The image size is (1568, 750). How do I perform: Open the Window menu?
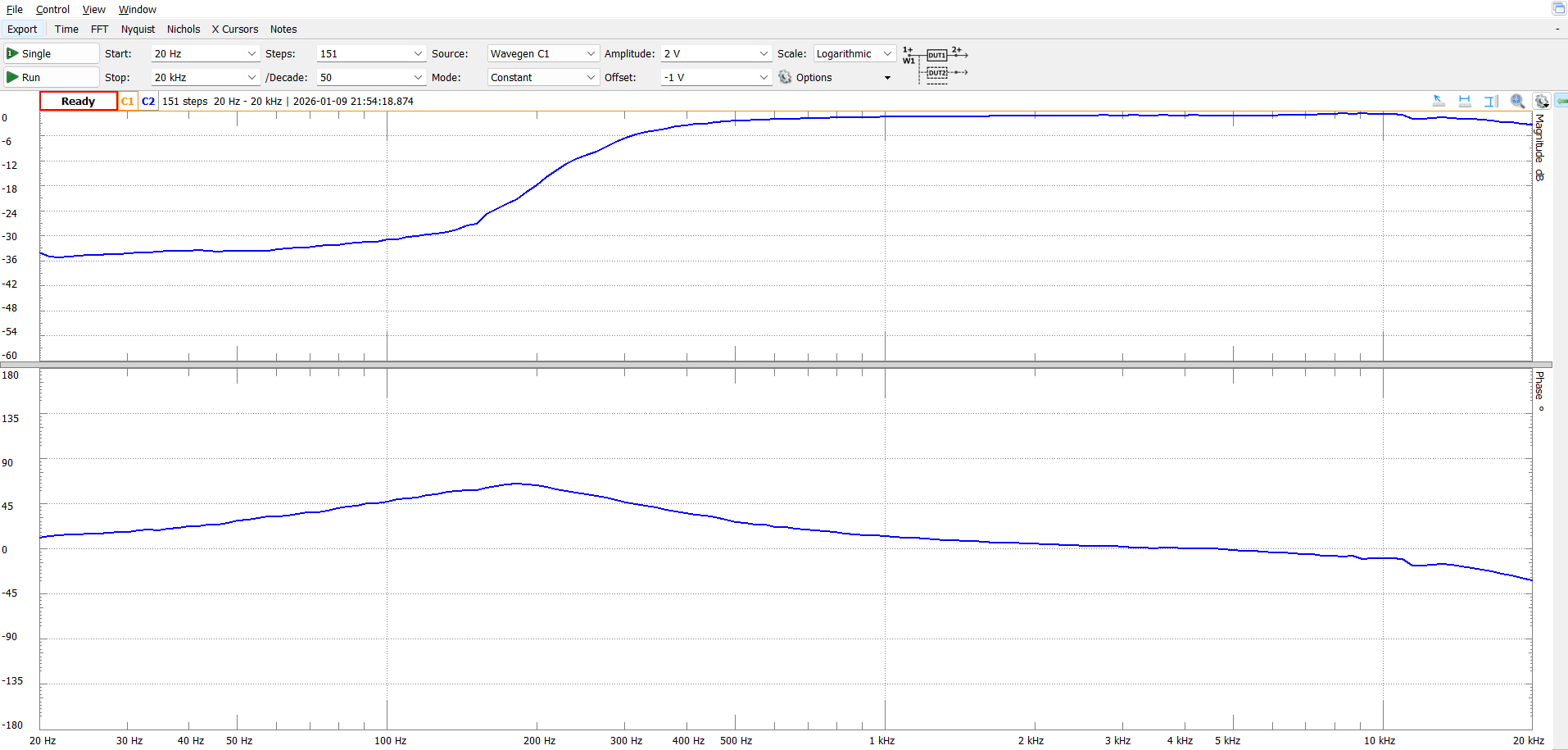coord(137,10)
